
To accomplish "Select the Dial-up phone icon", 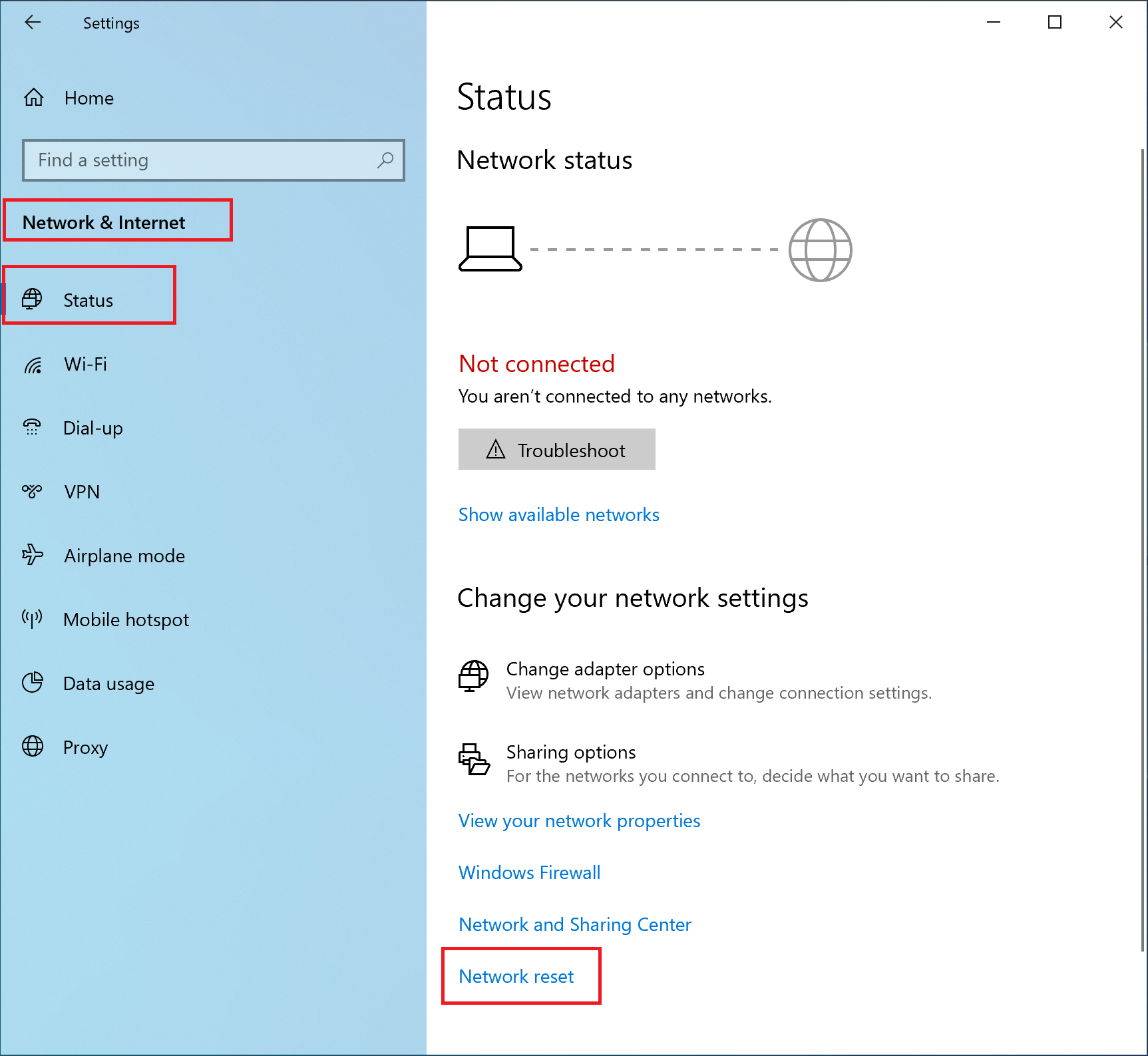I will [32, 428].
